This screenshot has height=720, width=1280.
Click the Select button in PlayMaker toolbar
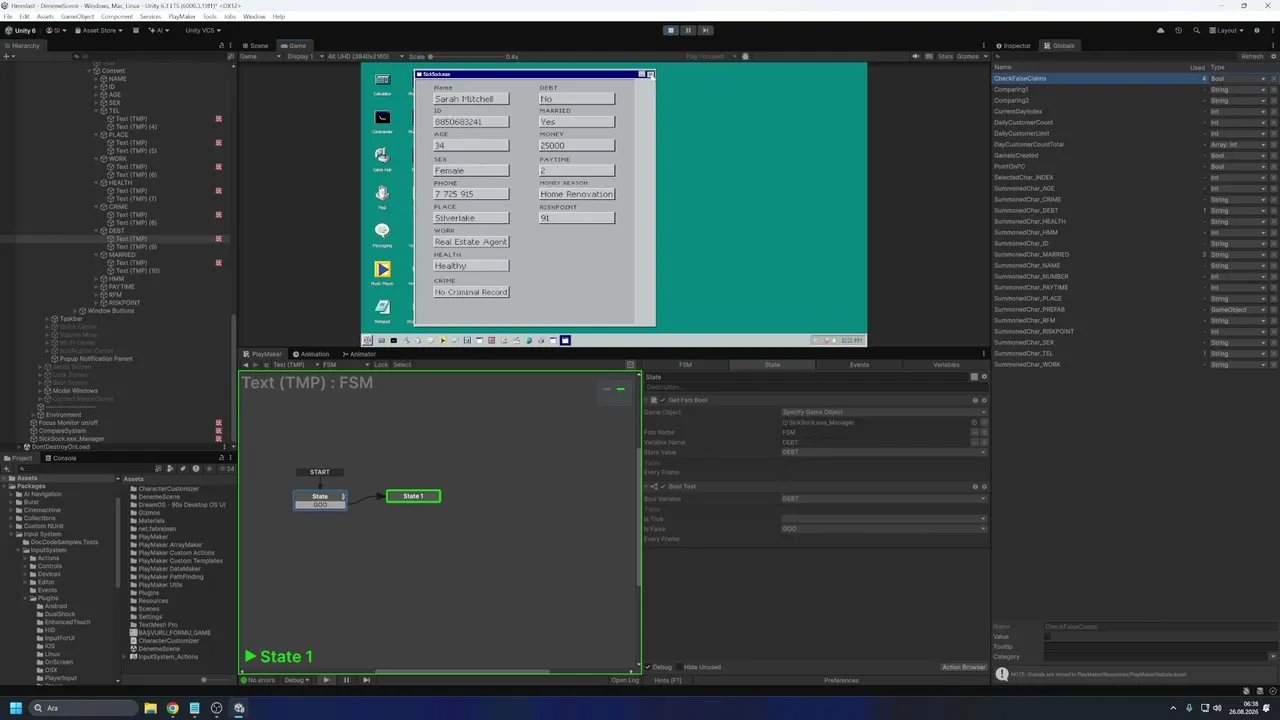coord(402,365)
